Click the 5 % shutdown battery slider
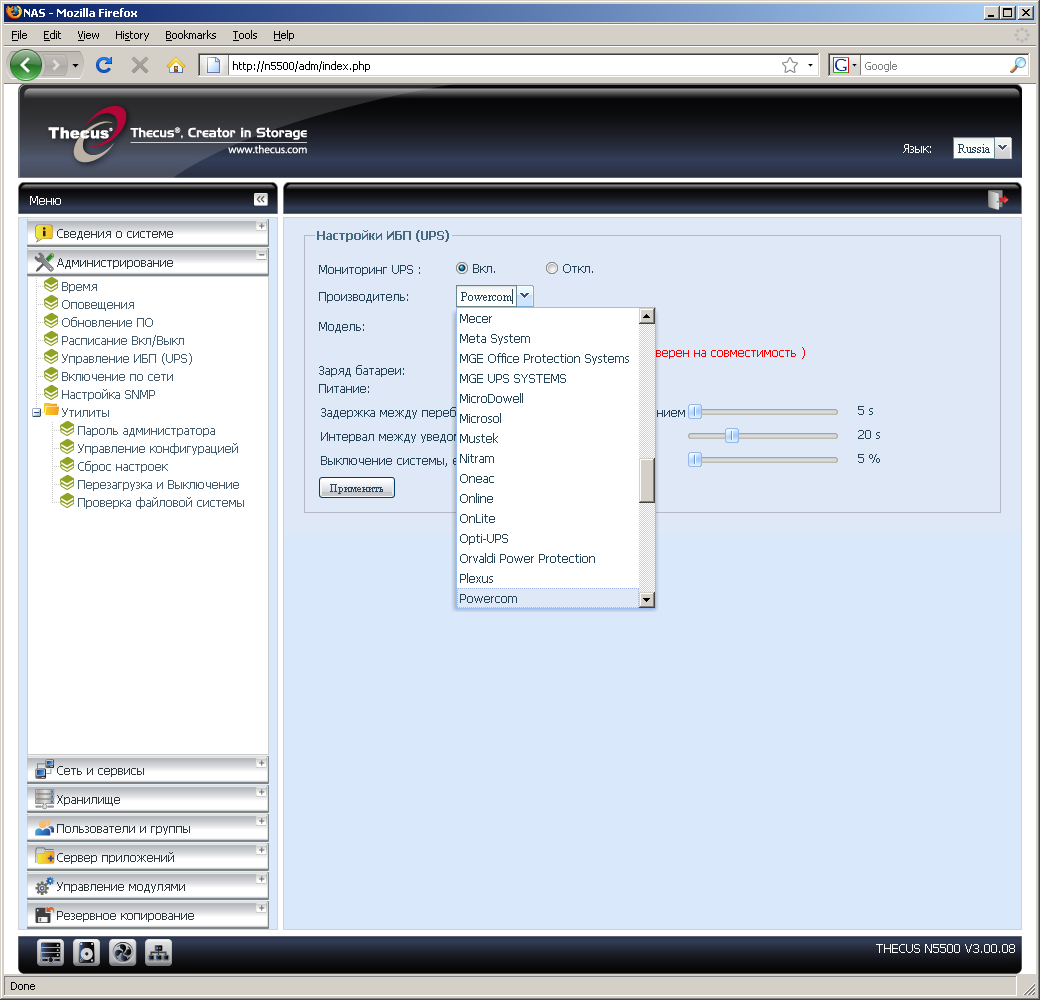 tap(694, 460)
